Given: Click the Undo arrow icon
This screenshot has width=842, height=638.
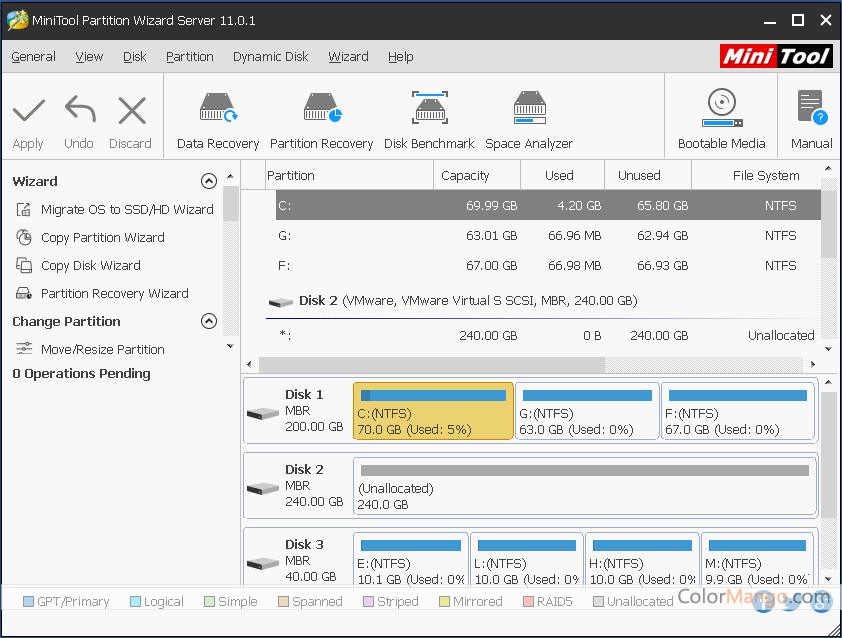Looking at the screenshot, I should click(x=80, y=110).
